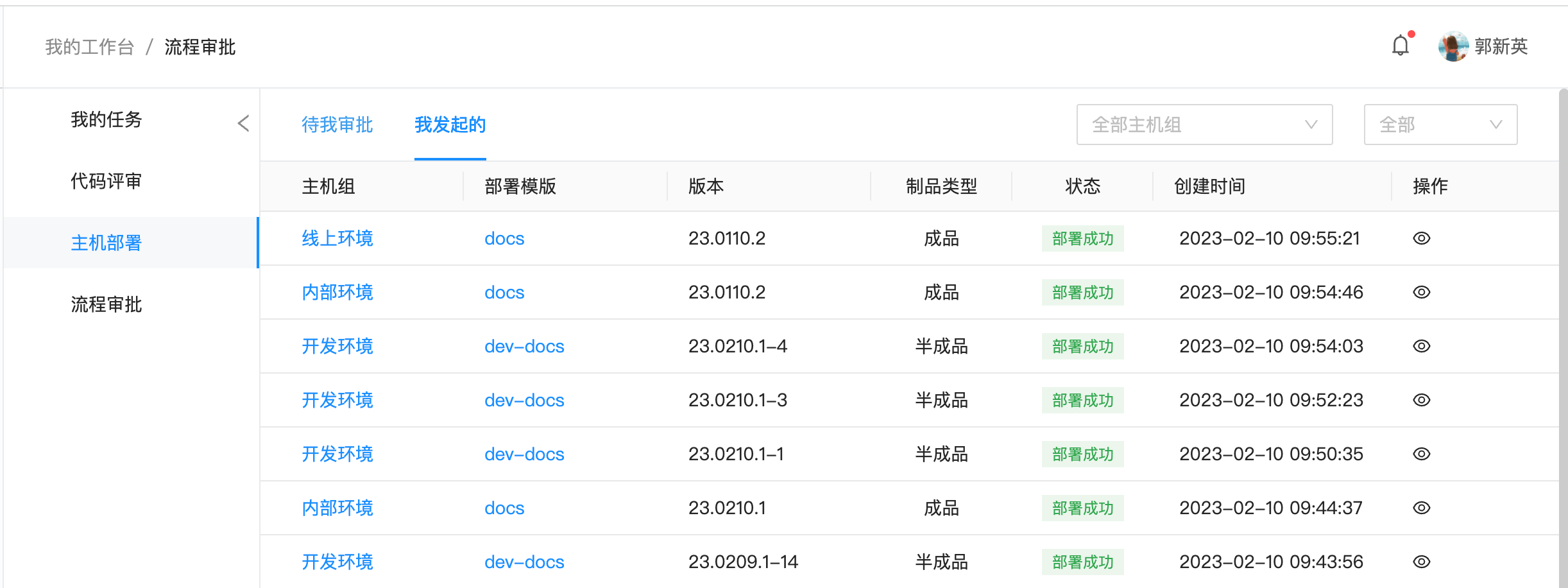This screenshot has height=588, width=1568.
Task: Click eye icon for version 23.0210.1-3
Action: click(x=1421, y=400)
